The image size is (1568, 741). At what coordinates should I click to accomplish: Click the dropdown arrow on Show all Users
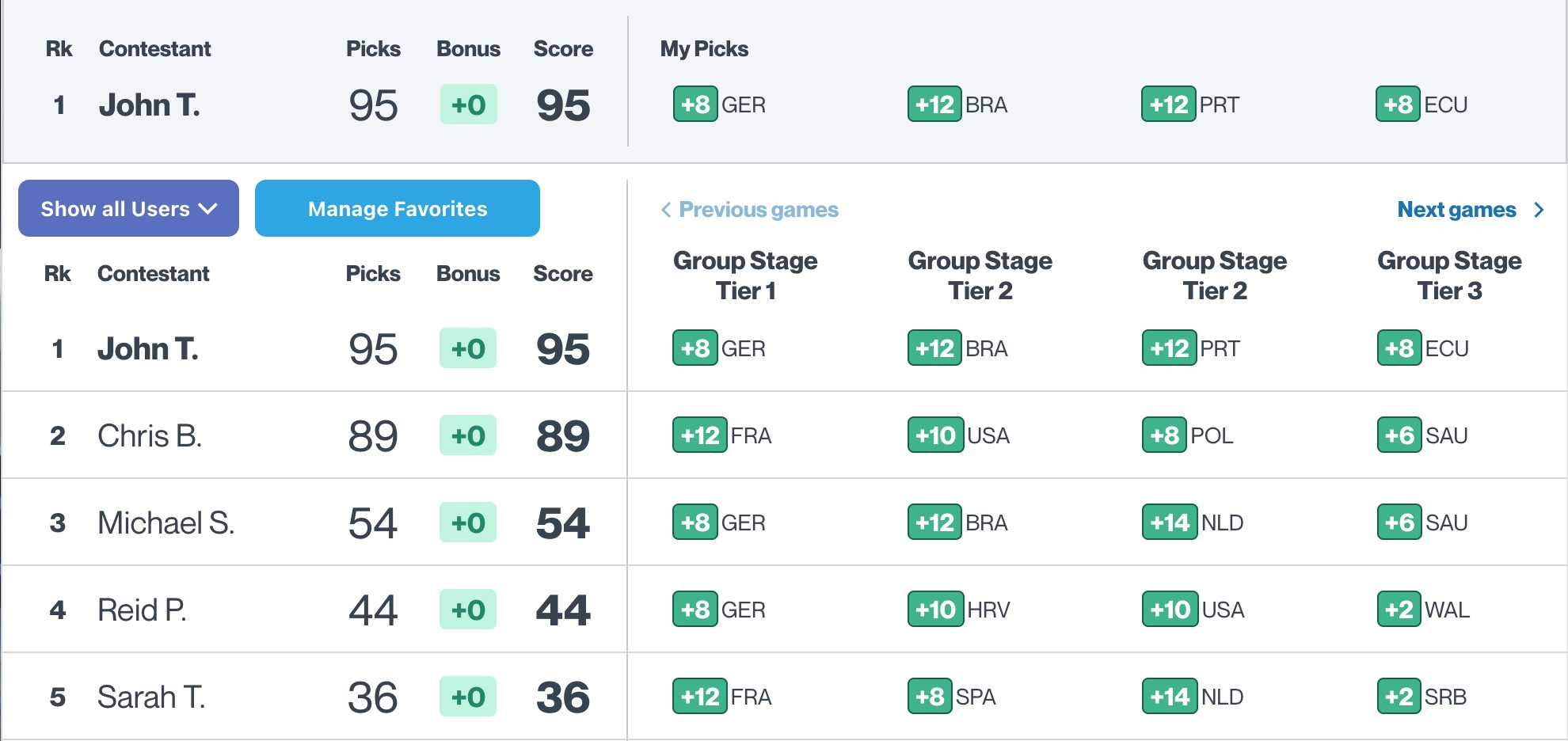click(x=208, y=209)
